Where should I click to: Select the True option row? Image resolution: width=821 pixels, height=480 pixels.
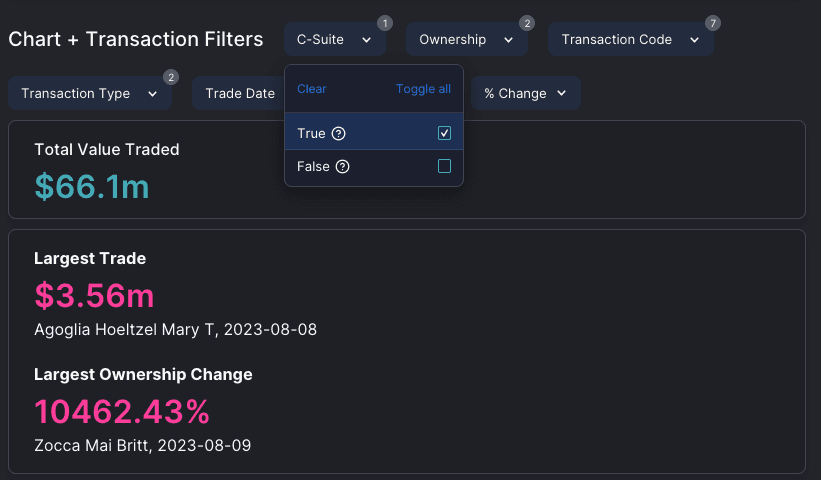pos(374,133)
